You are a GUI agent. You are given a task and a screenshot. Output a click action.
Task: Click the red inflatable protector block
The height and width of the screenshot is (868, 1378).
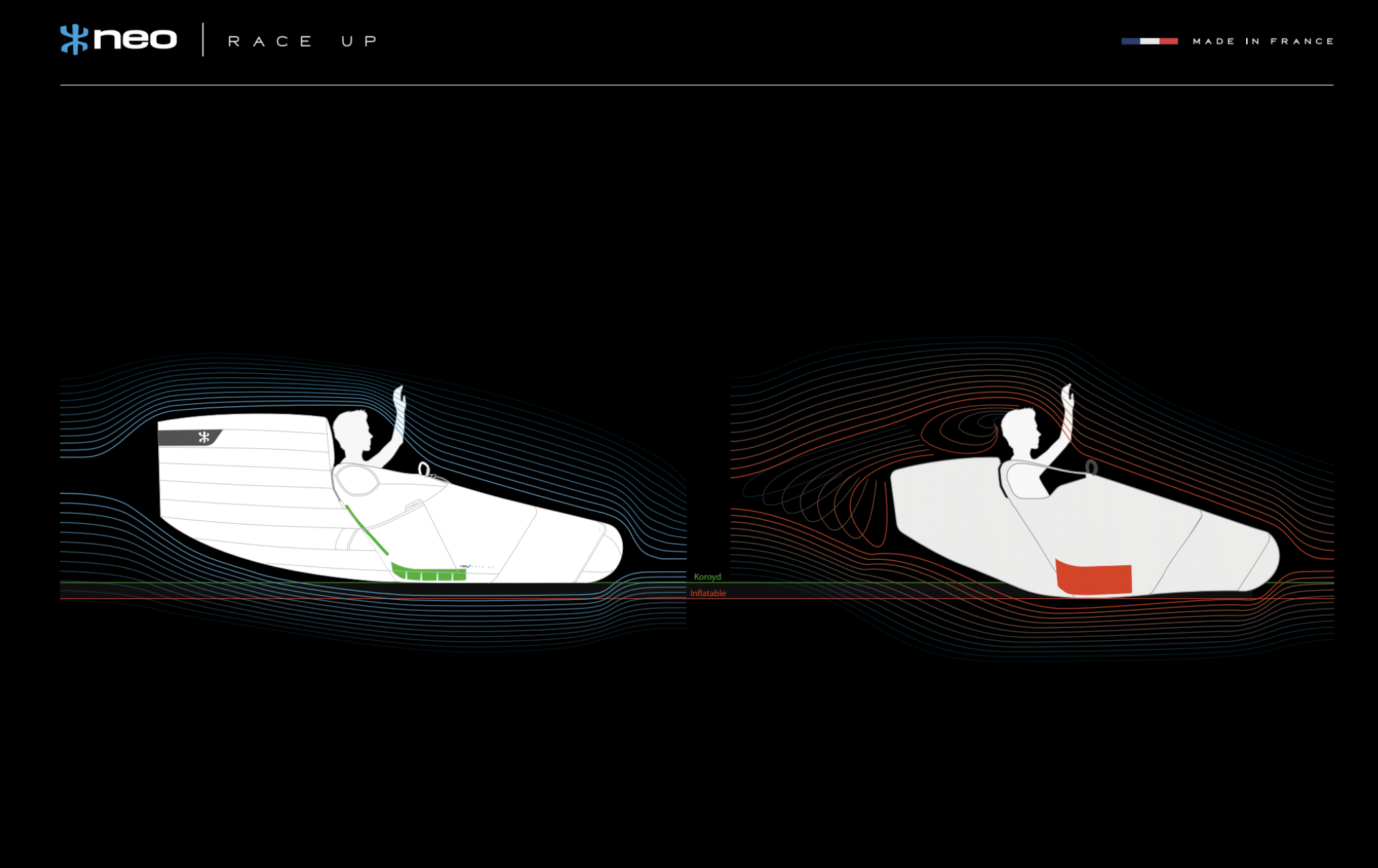tap(1094, 579)
